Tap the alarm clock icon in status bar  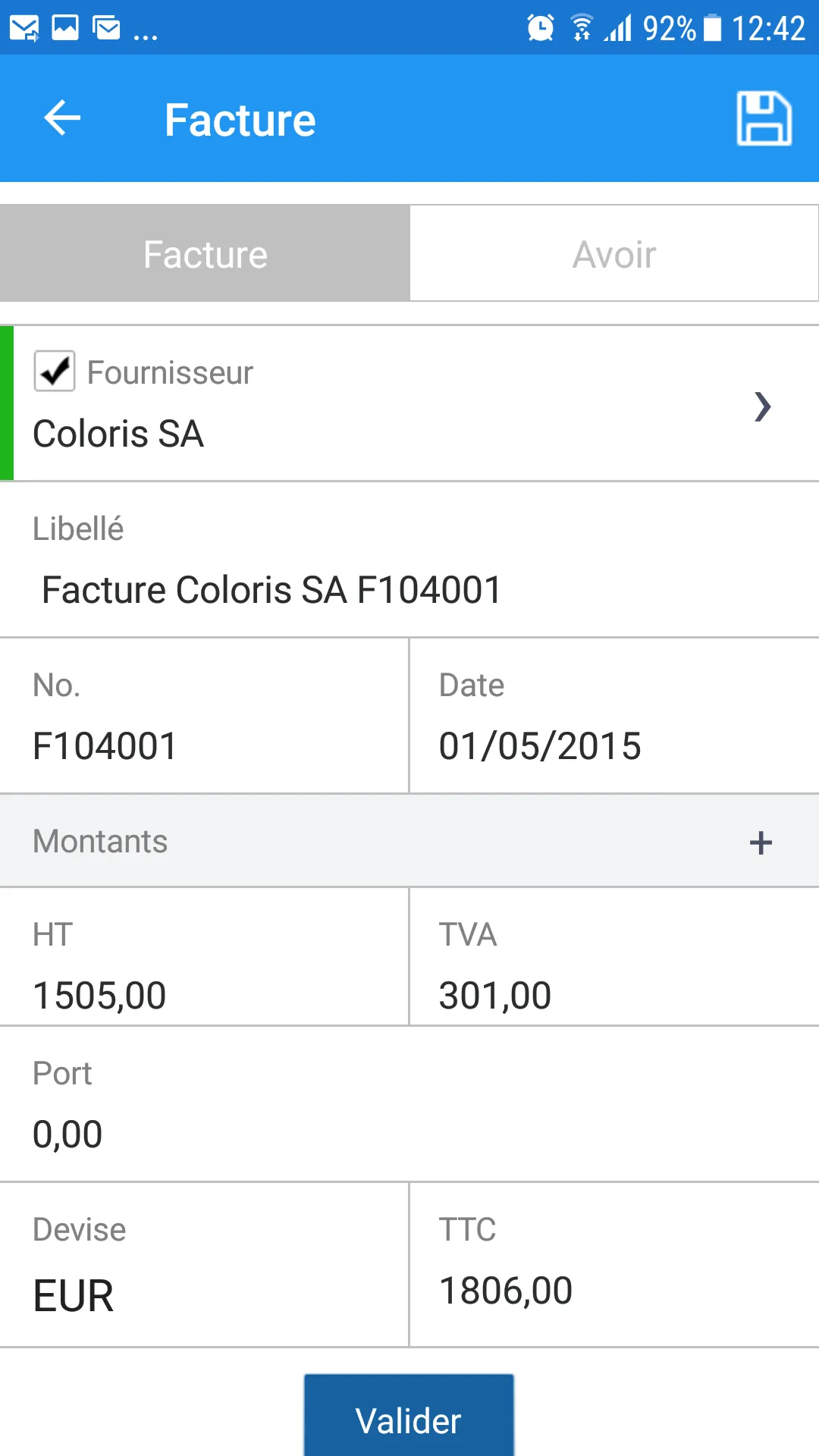(541, 29)
